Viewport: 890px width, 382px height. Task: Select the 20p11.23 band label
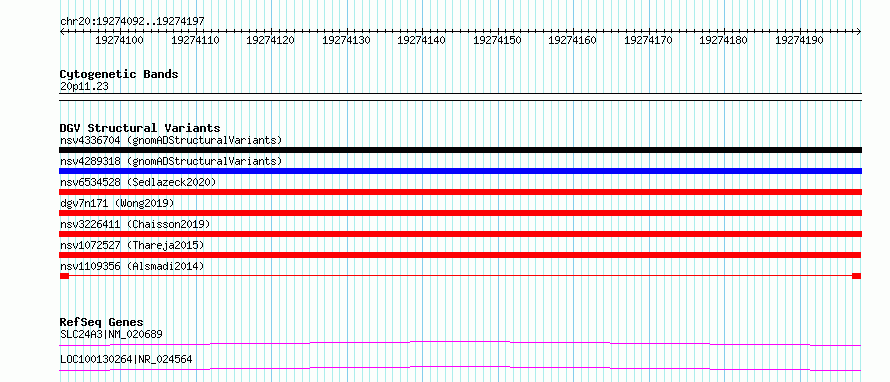(x=84, y=87)
